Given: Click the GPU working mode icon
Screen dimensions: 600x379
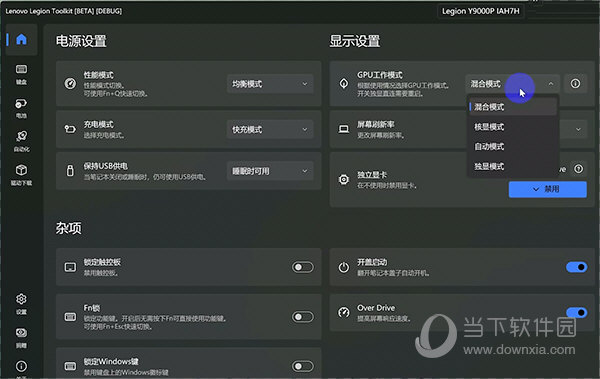Looking at the screenshot, I should point(344,83).
